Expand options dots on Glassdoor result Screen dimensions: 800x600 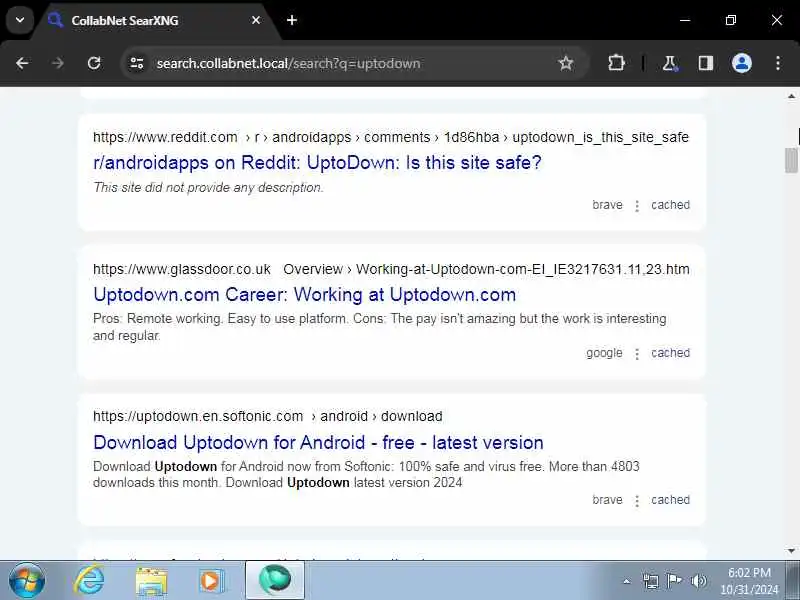637,354
